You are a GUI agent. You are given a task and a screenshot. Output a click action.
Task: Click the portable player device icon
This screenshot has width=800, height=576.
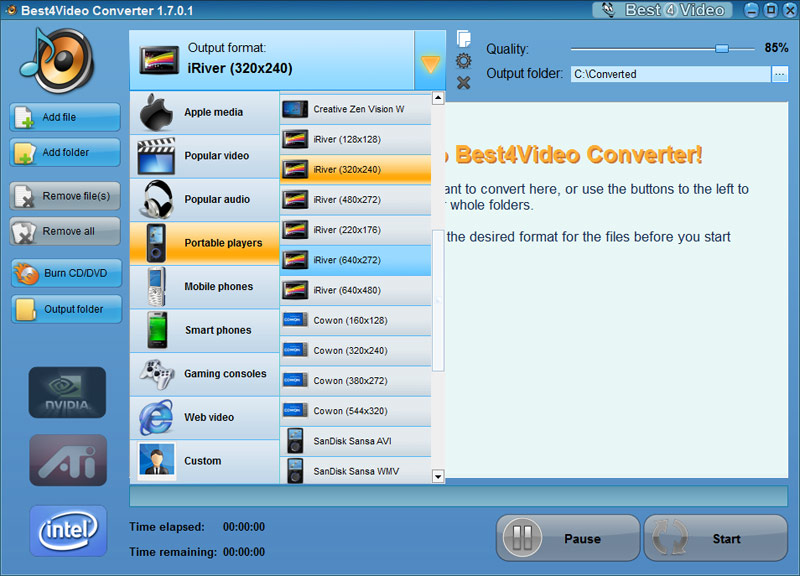pos(156,243)
